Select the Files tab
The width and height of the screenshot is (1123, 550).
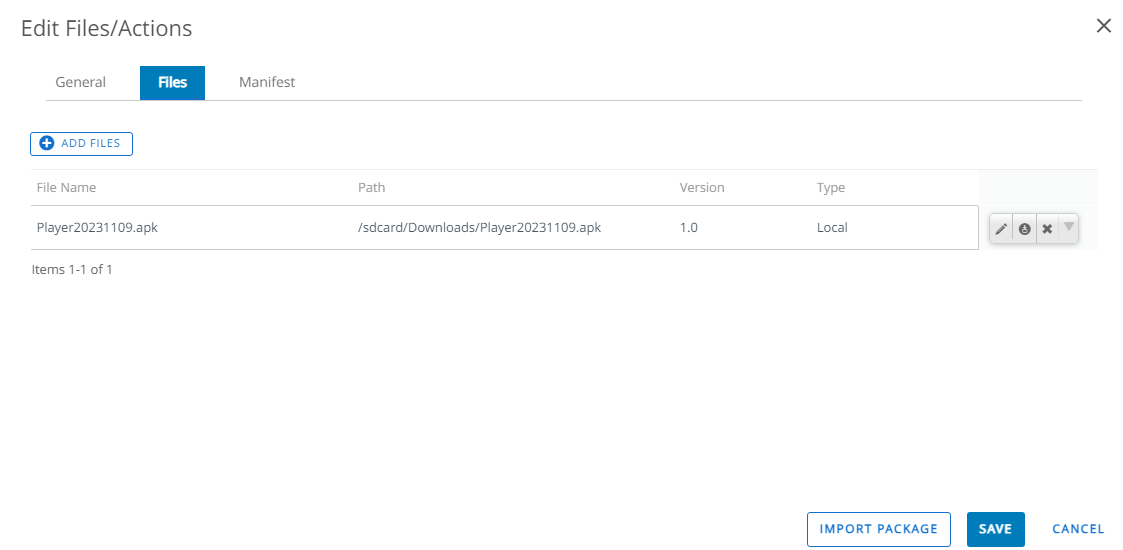[x=173, y=82]
